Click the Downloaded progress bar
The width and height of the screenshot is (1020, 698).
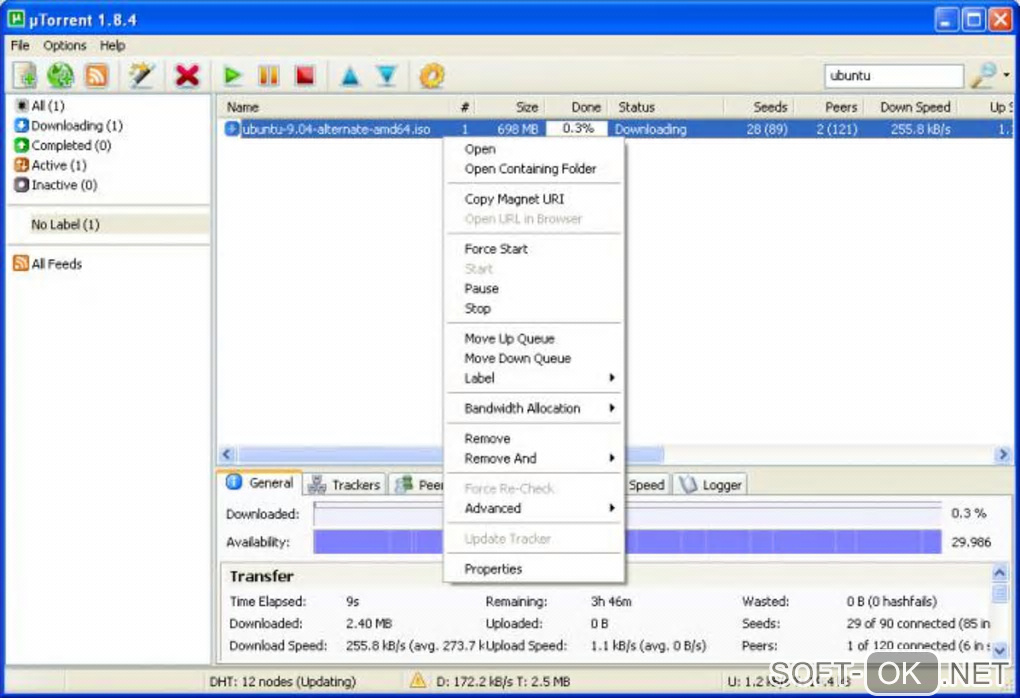(x=627, y=513)
